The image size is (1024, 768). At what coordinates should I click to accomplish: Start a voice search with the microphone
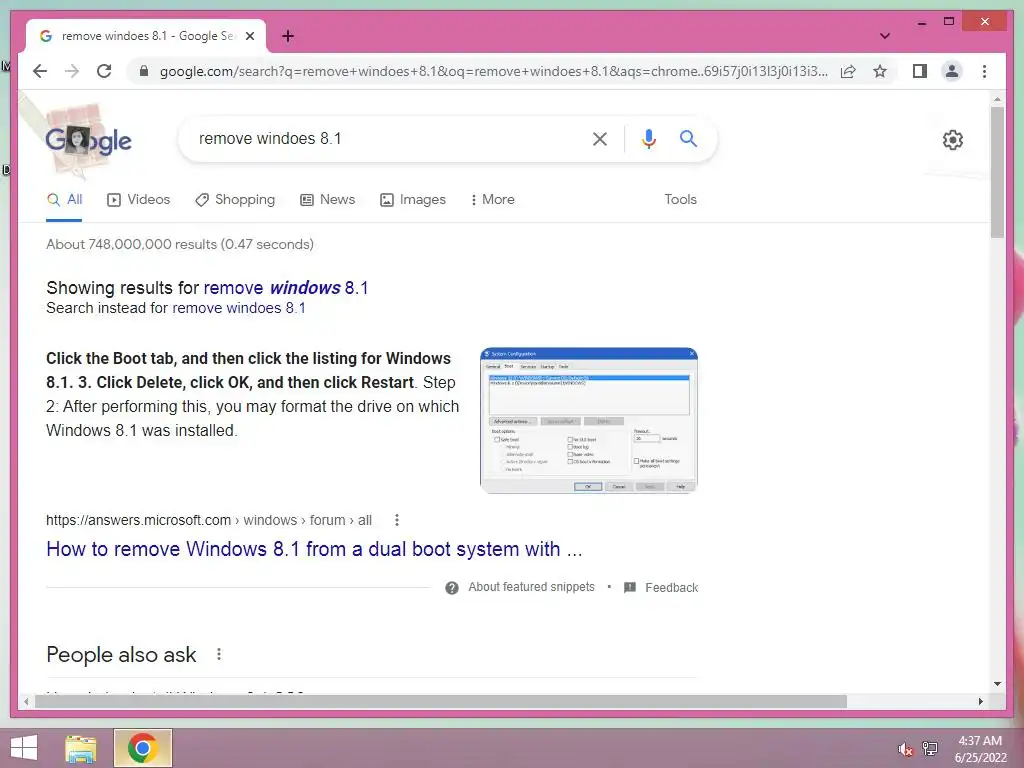(x=648, y=138)
